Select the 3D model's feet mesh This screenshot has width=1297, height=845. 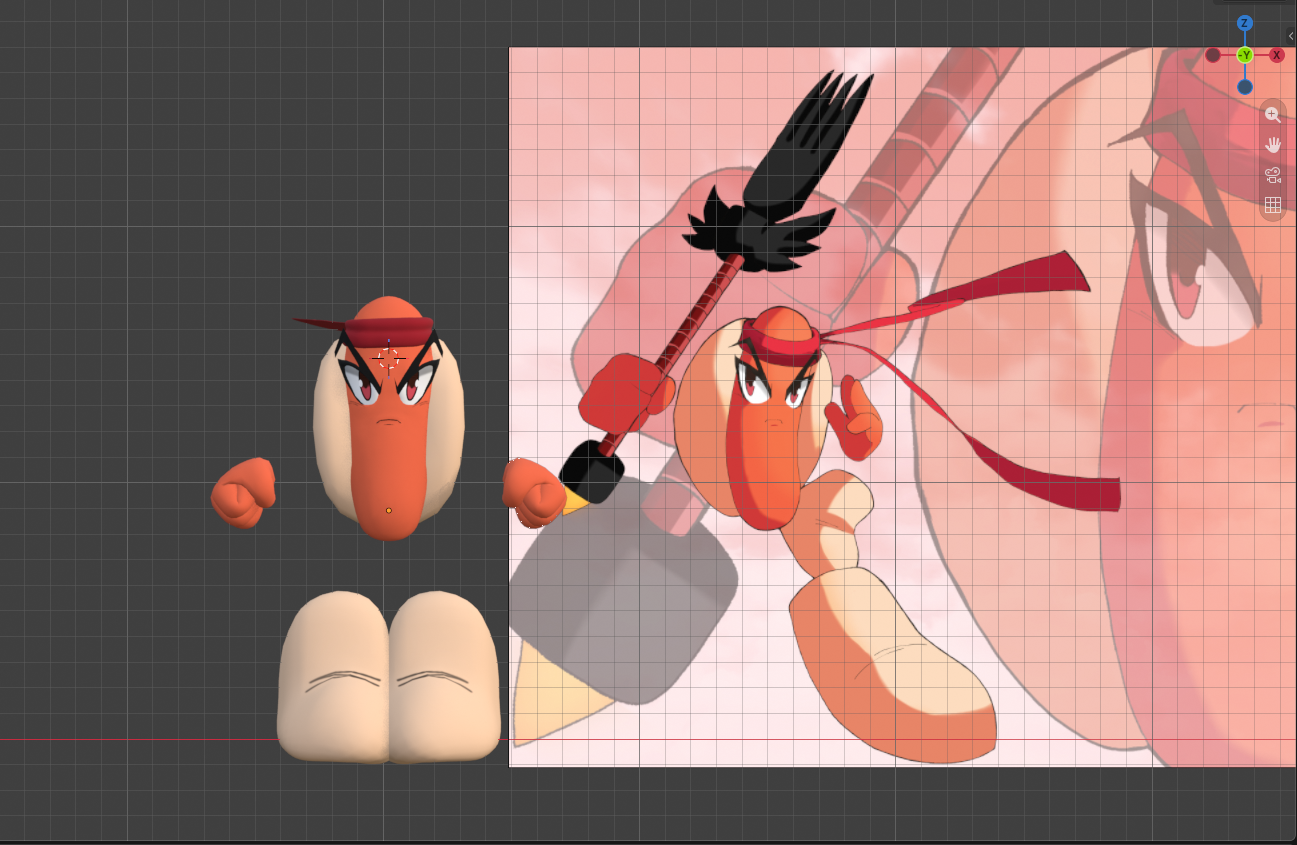coord(389,676)
